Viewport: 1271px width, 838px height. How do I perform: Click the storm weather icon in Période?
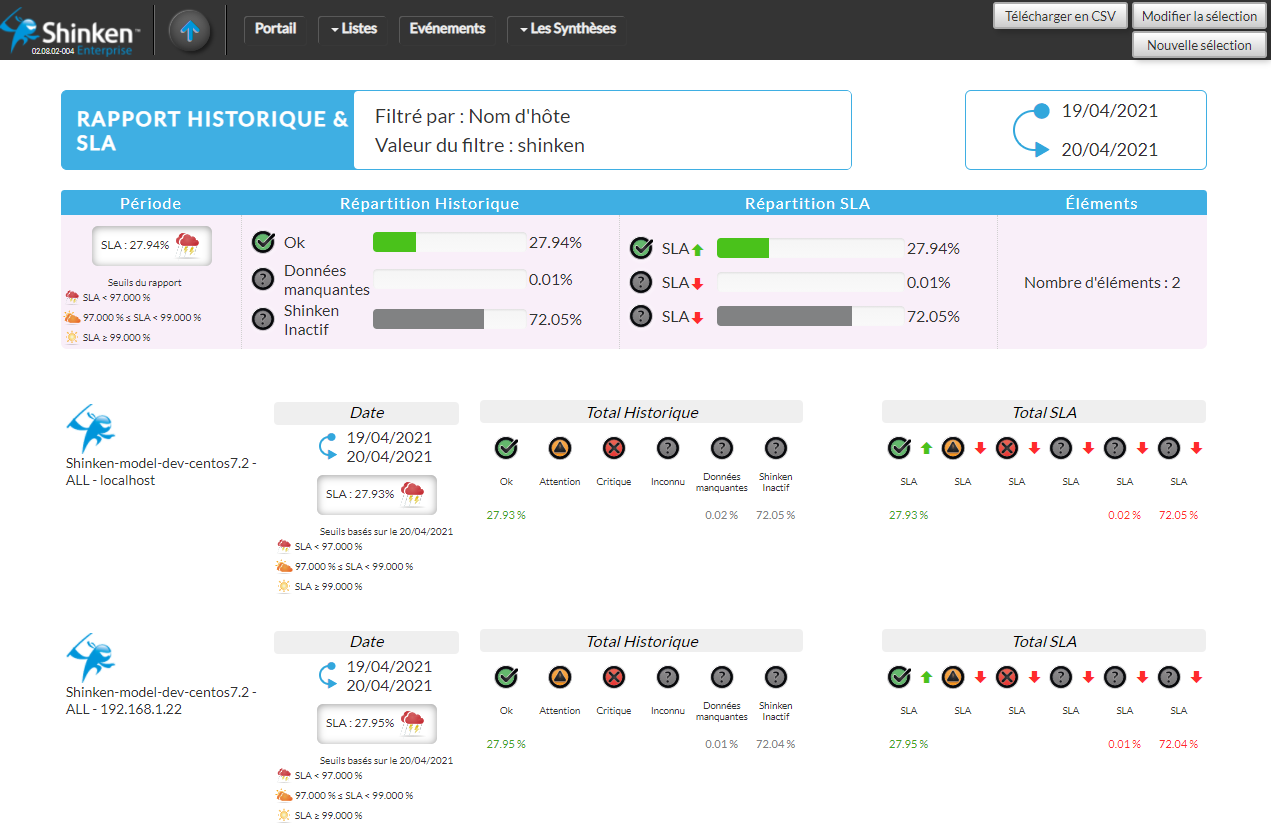coord(188,244)
